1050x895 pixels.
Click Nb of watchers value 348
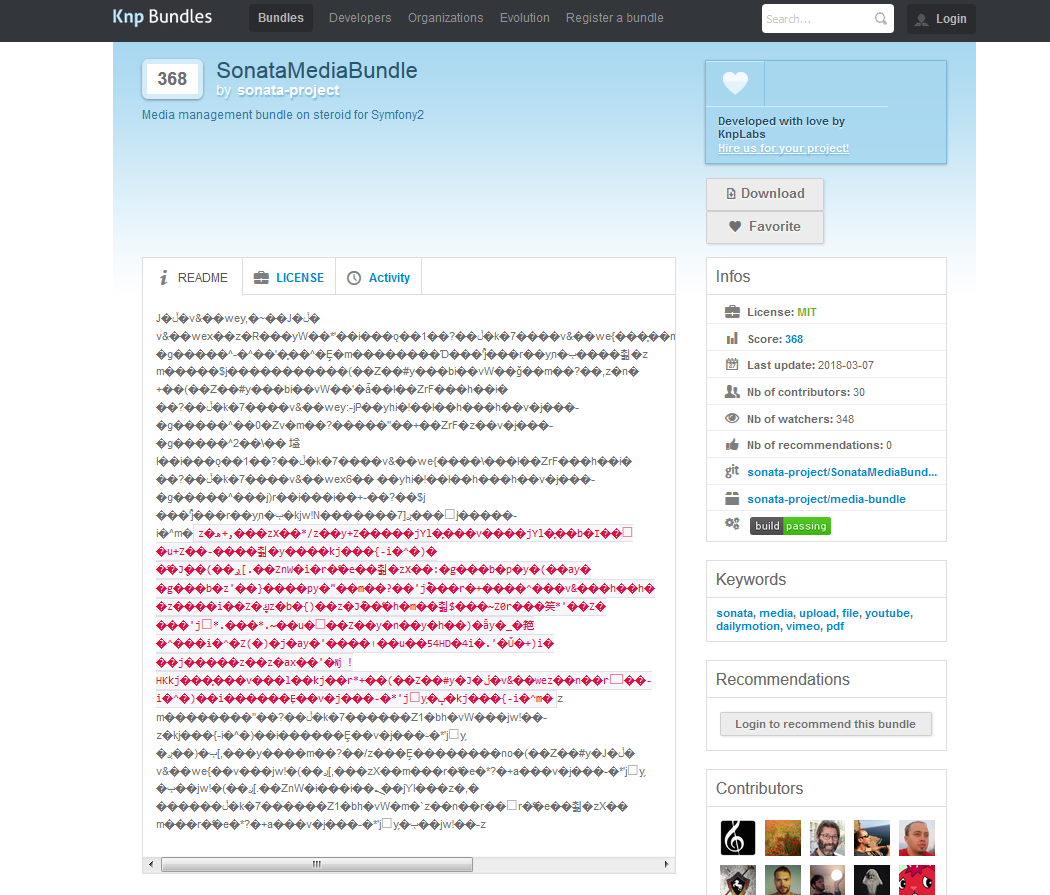click(844, 419)
